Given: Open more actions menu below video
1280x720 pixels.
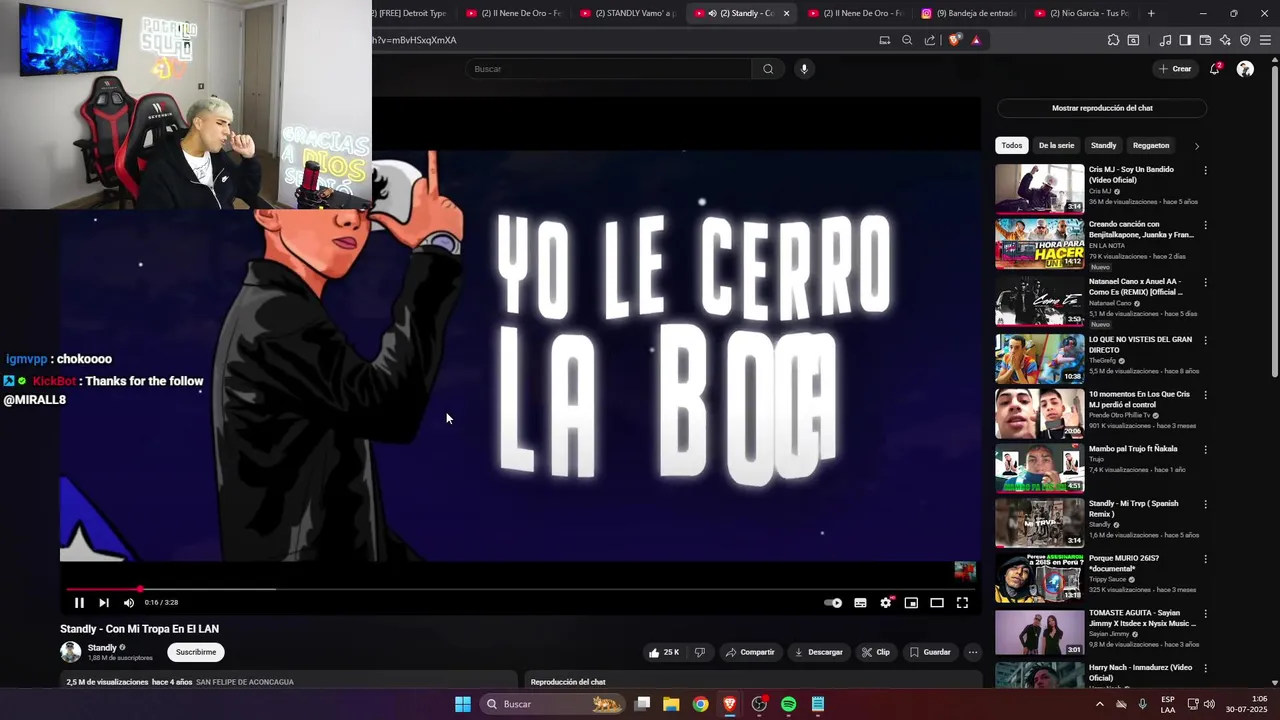Looking at the screenshot, I should pos(972,652).
